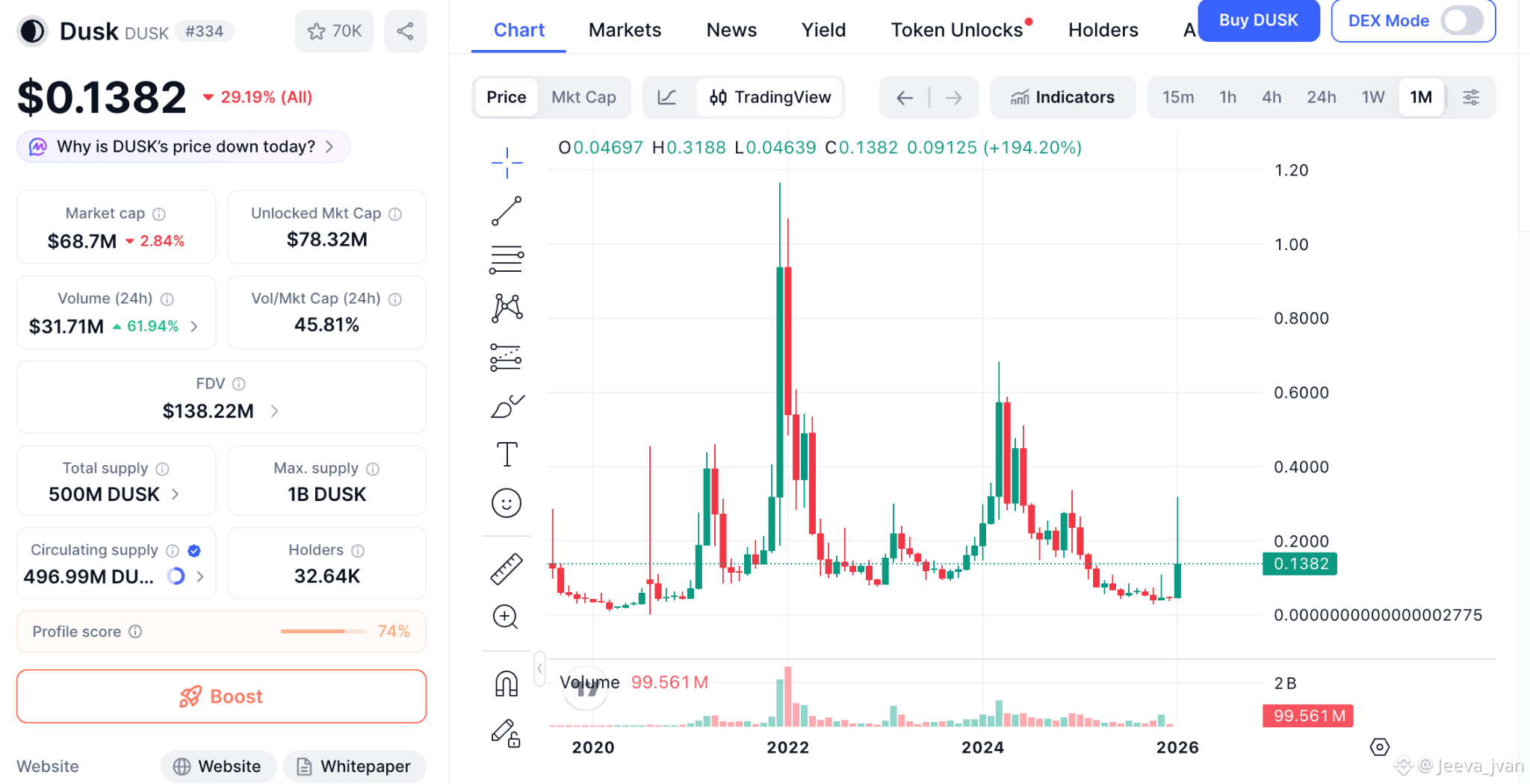Screen dimensions: 1530x784
Task: Show FDV info tooltip
Action: coord(239,384)
